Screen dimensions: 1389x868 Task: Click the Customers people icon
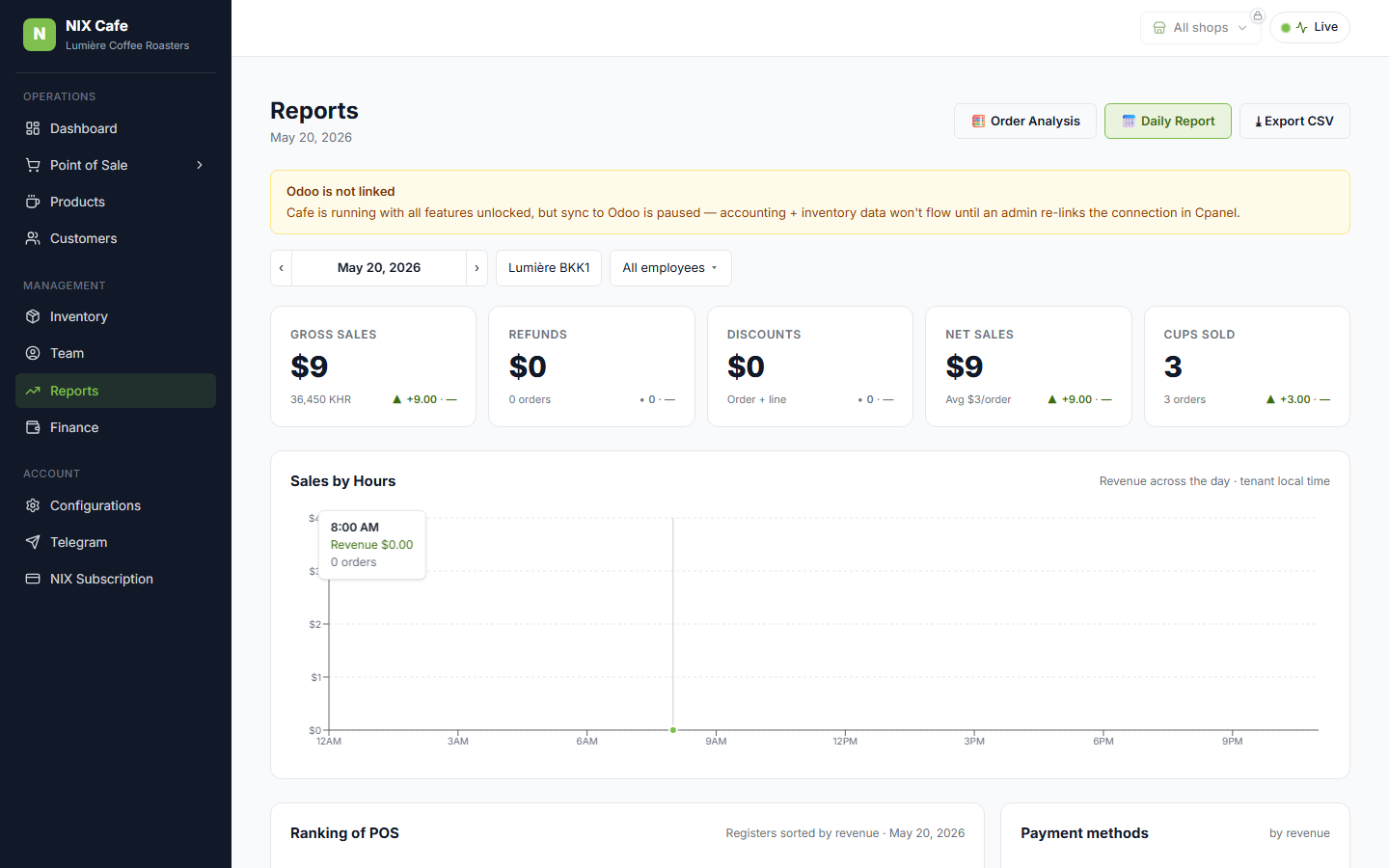coord(33,238)
